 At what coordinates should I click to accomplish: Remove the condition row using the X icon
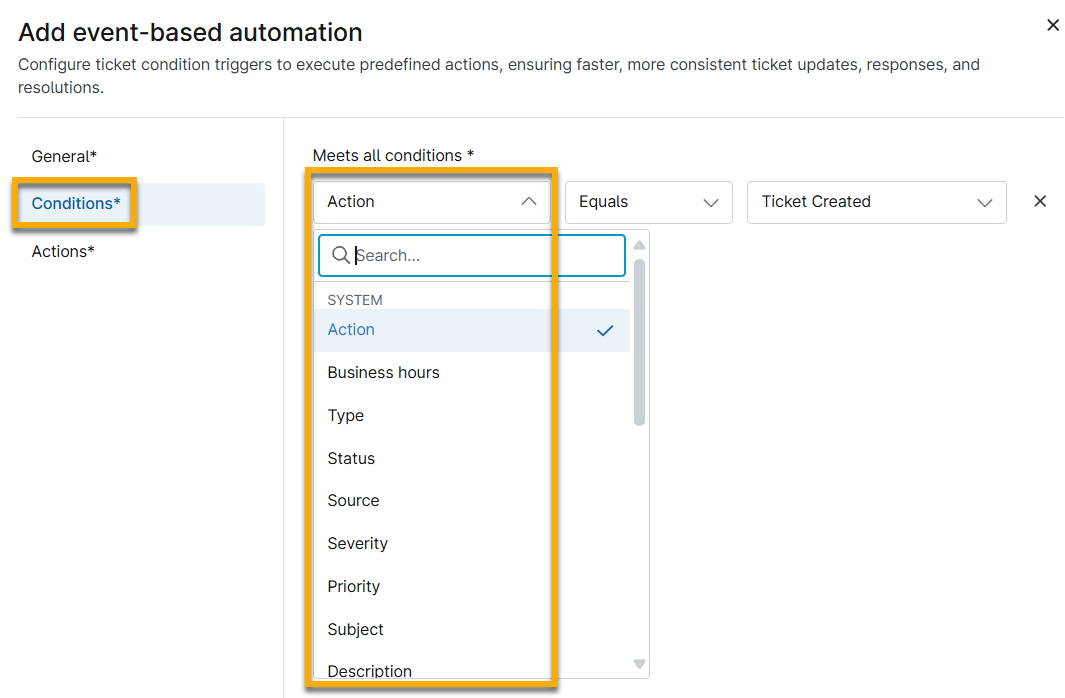(x=1040, y=201)
